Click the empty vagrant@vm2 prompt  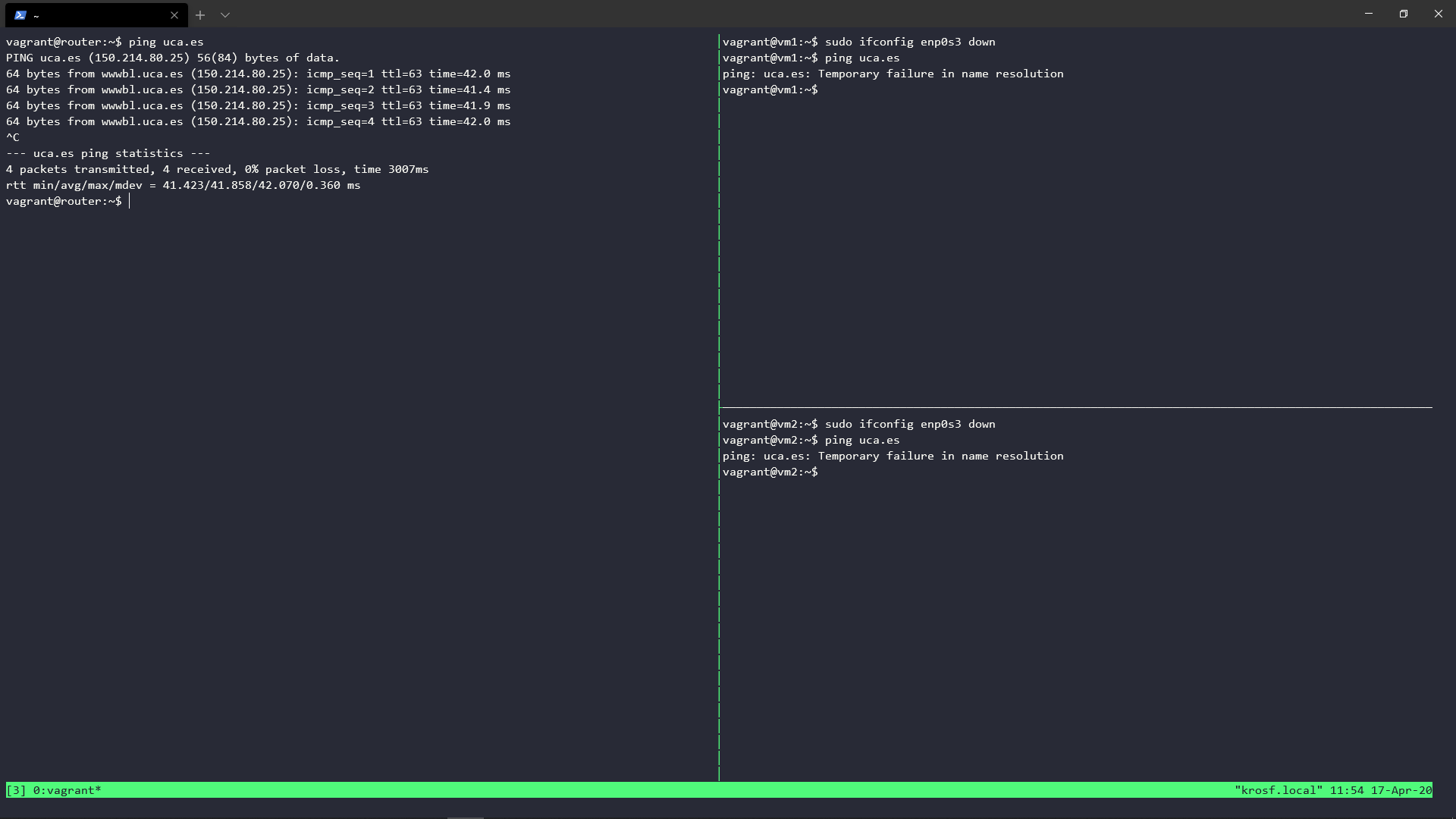[x=770, y=472]
